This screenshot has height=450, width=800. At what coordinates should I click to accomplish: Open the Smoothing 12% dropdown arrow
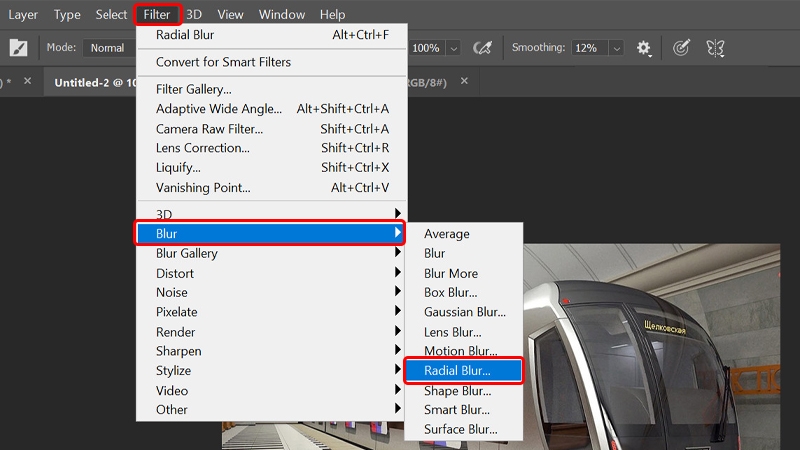coord(616,48)
